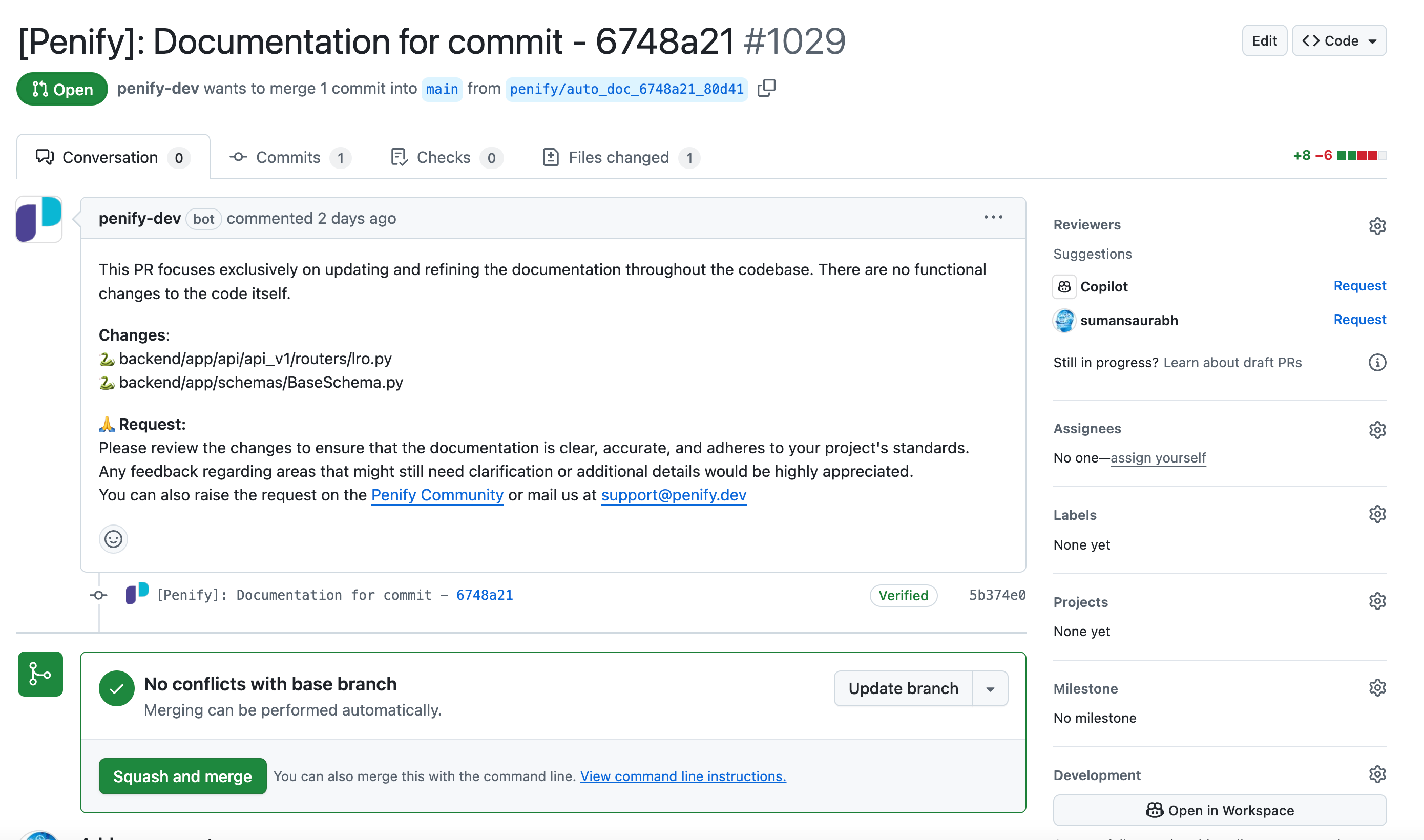Open the Assignees settings gear
1424x840 pixels.
[1377, 430]
